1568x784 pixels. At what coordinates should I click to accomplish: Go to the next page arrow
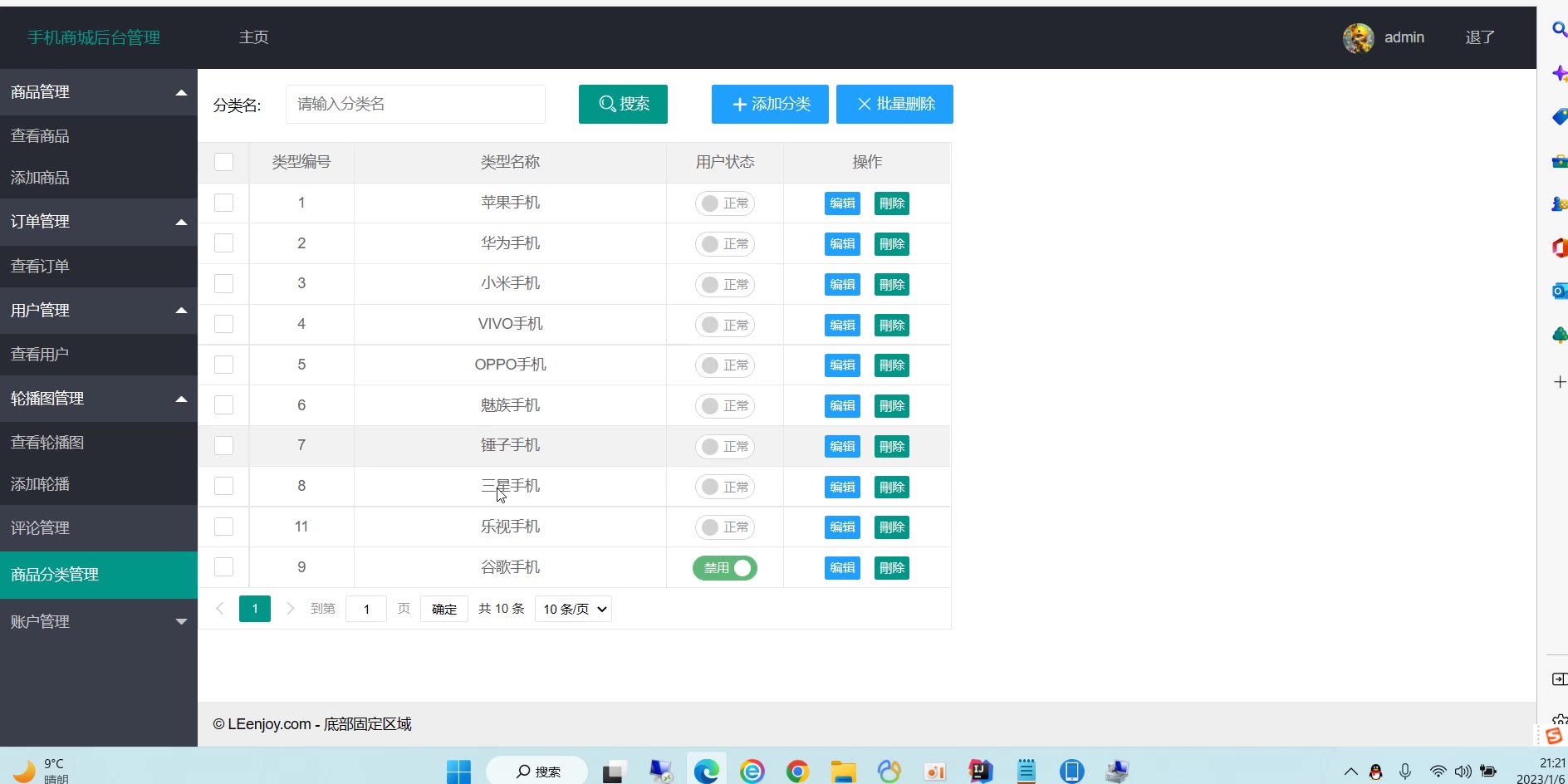coord(290,609)
